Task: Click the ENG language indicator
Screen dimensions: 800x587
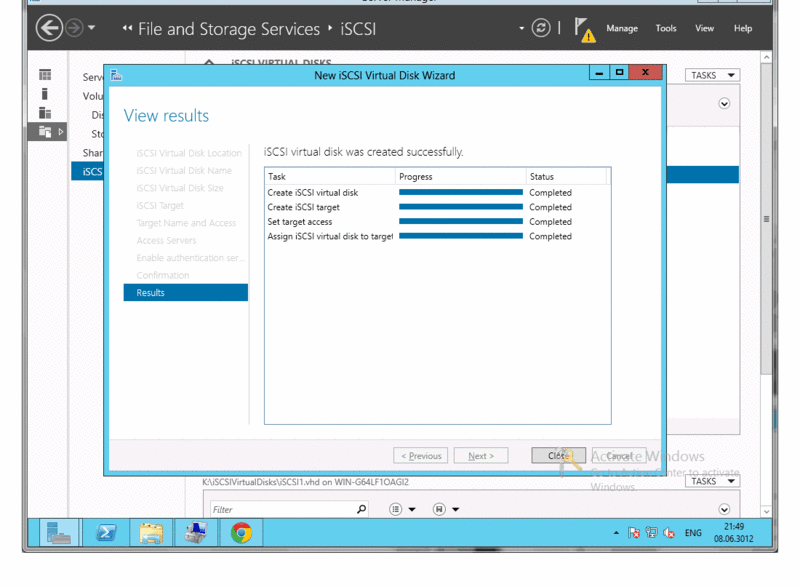Action: pos(693,533)
